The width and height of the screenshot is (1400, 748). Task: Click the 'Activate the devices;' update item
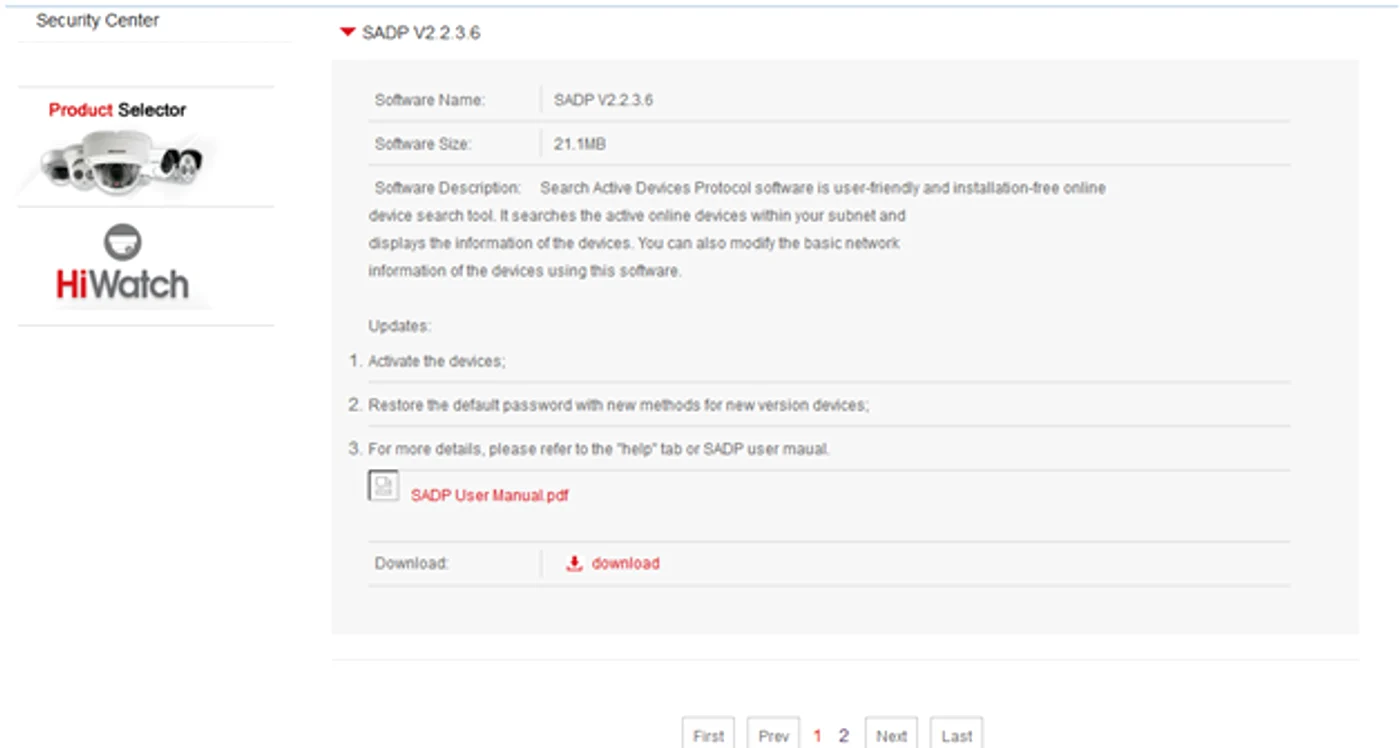pyautogui.click(x=437, y=361)
